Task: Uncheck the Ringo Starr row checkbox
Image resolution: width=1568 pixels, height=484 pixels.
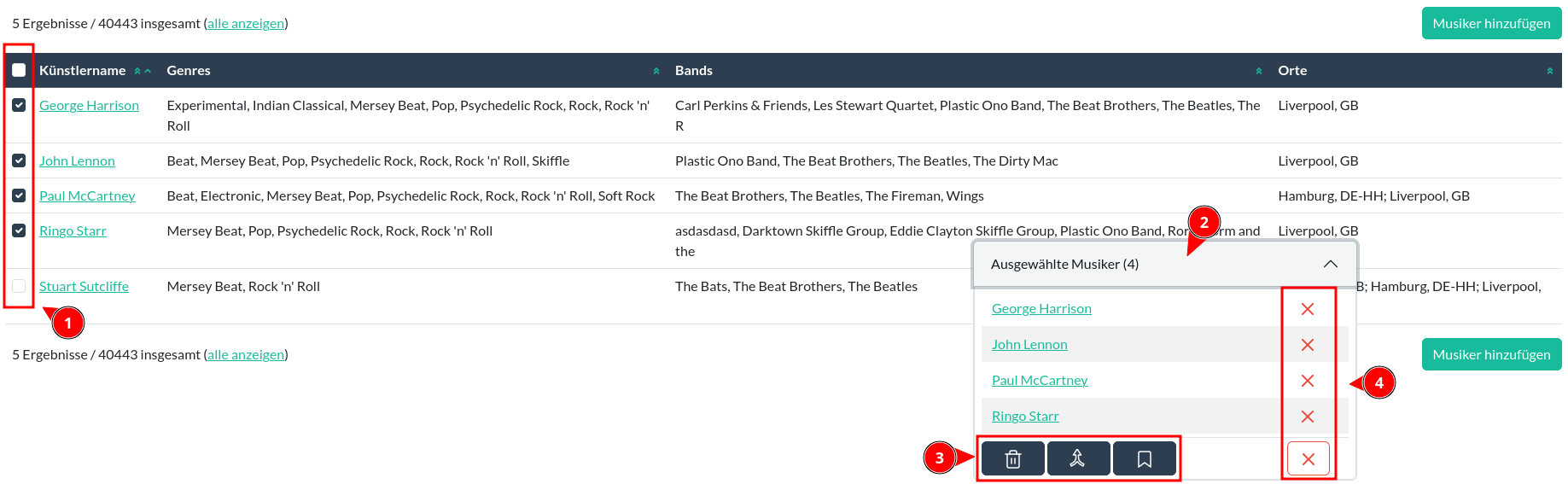Action: (19, 230)
